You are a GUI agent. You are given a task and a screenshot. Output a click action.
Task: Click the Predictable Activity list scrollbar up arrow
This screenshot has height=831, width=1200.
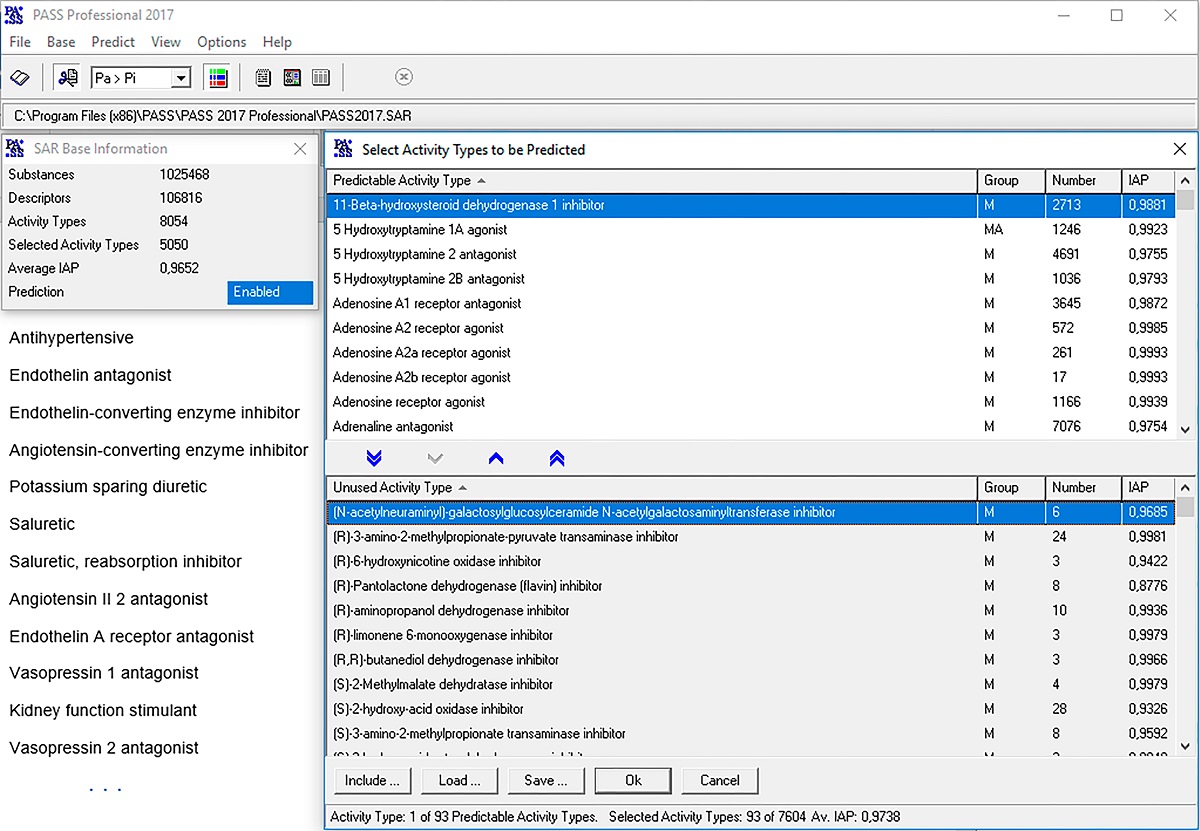[1186, 181]
